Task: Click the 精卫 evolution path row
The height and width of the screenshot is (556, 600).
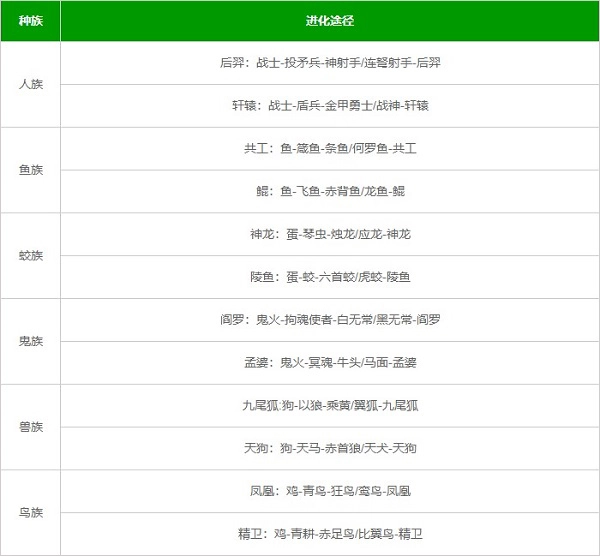Action: [329, 534]
